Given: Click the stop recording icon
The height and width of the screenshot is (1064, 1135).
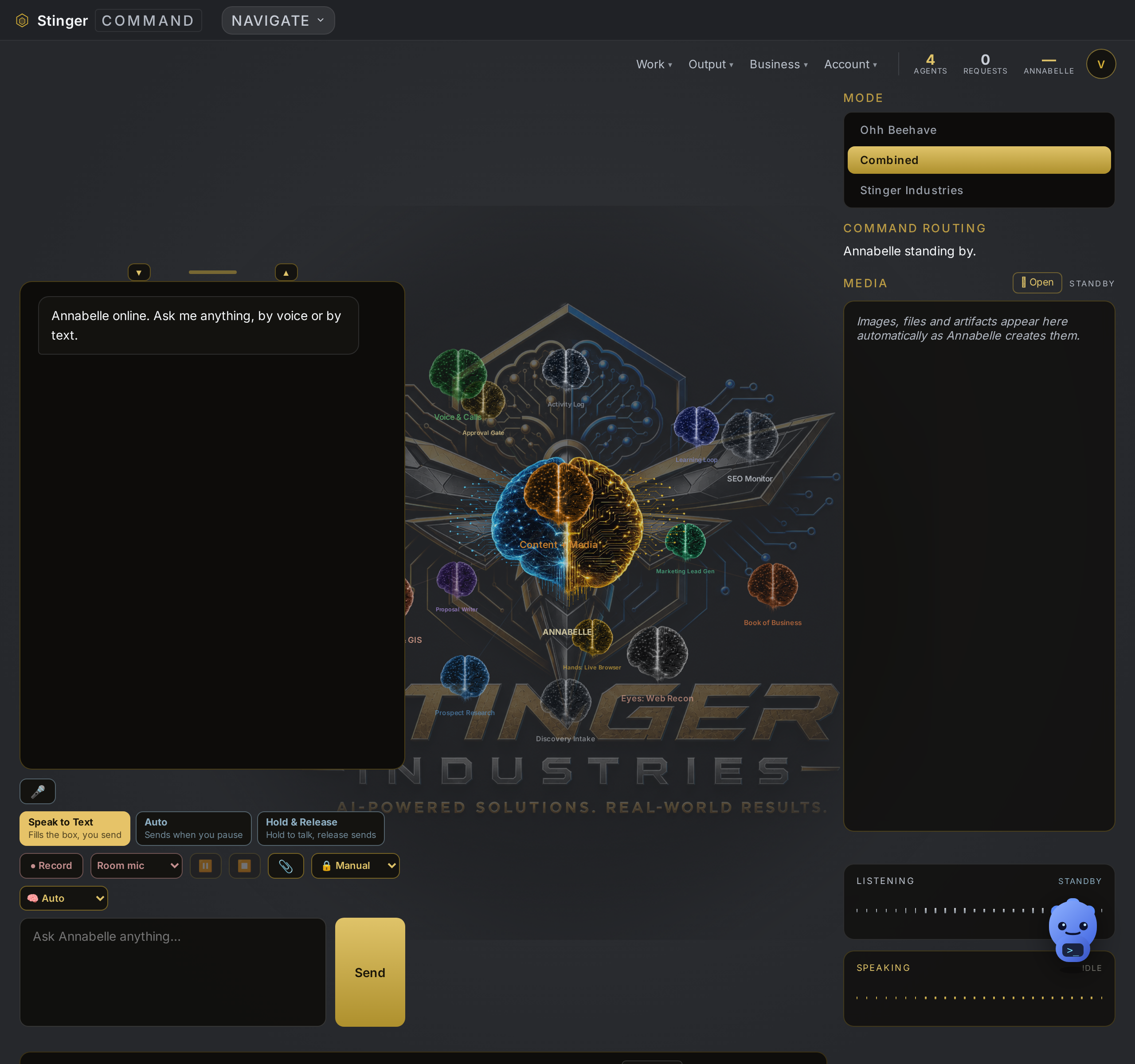Looking at the screenshot, I should click(x=244, y=865).
